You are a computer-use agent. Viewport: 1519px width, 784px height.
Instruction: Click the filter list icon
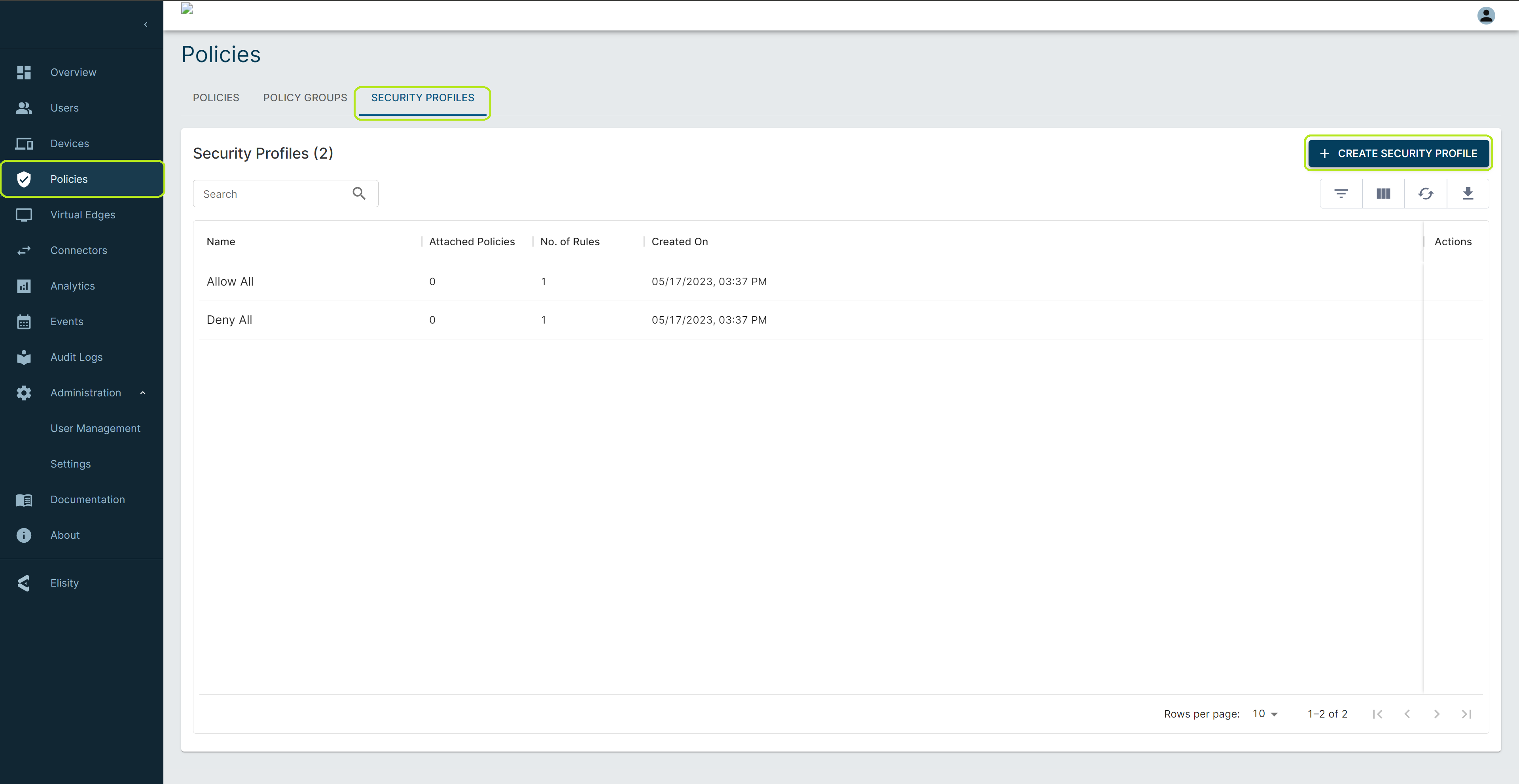pos(1340,194)
